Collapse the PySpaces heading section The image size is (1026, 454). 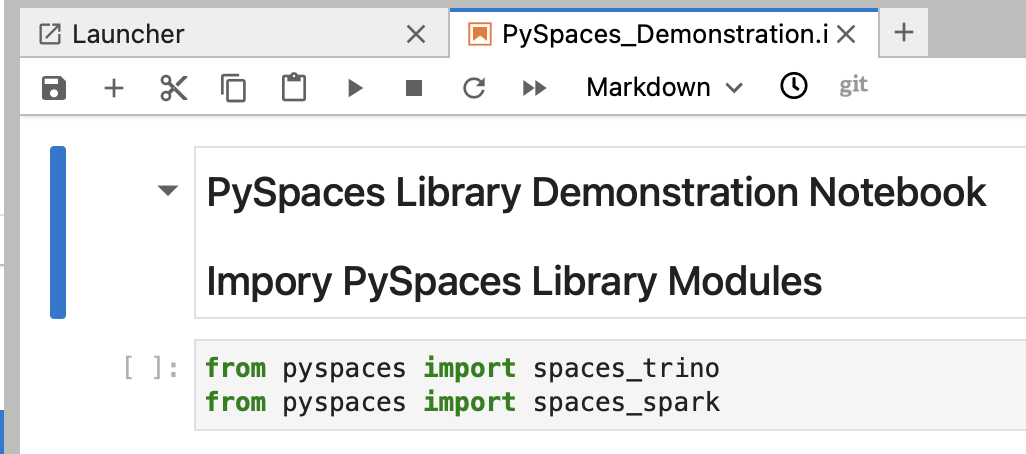pos(168,191)
